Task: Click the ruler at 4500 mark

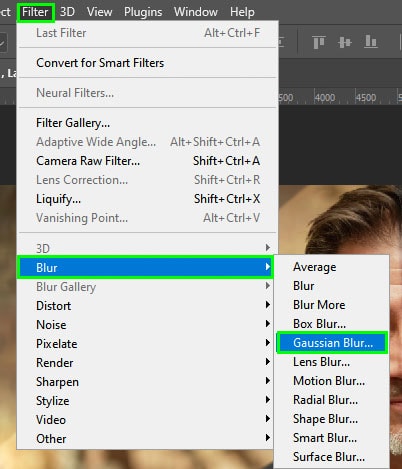Action: [x=366, y=98]
